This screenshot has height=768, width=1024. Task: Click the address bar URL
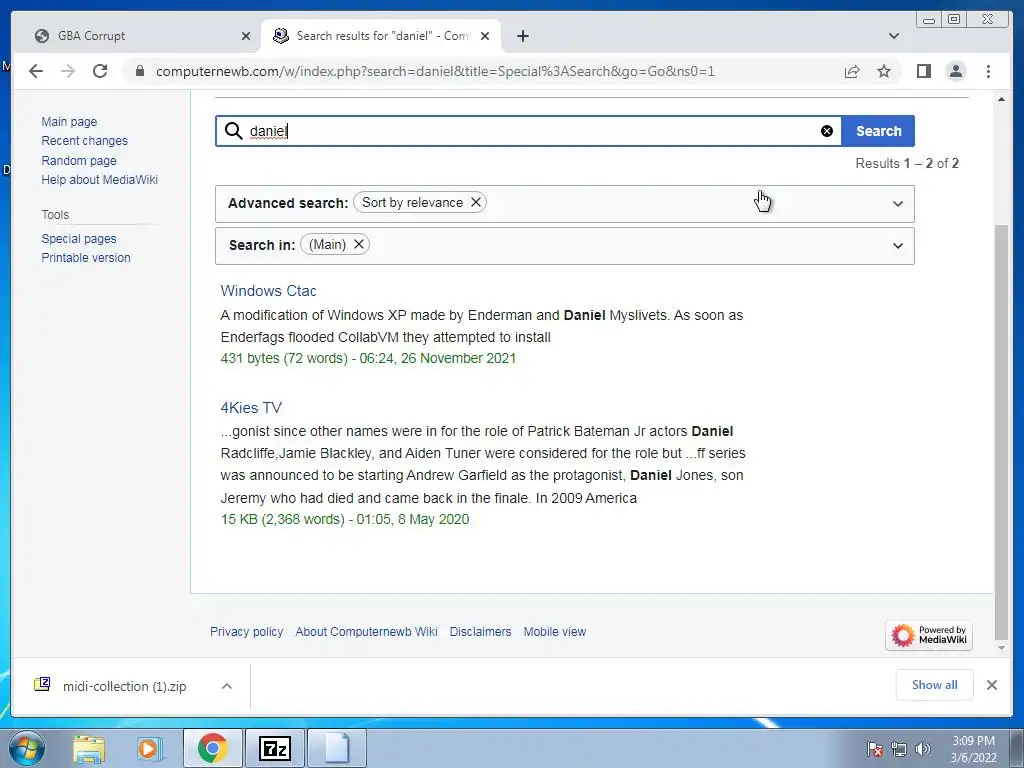pos(435,71)
